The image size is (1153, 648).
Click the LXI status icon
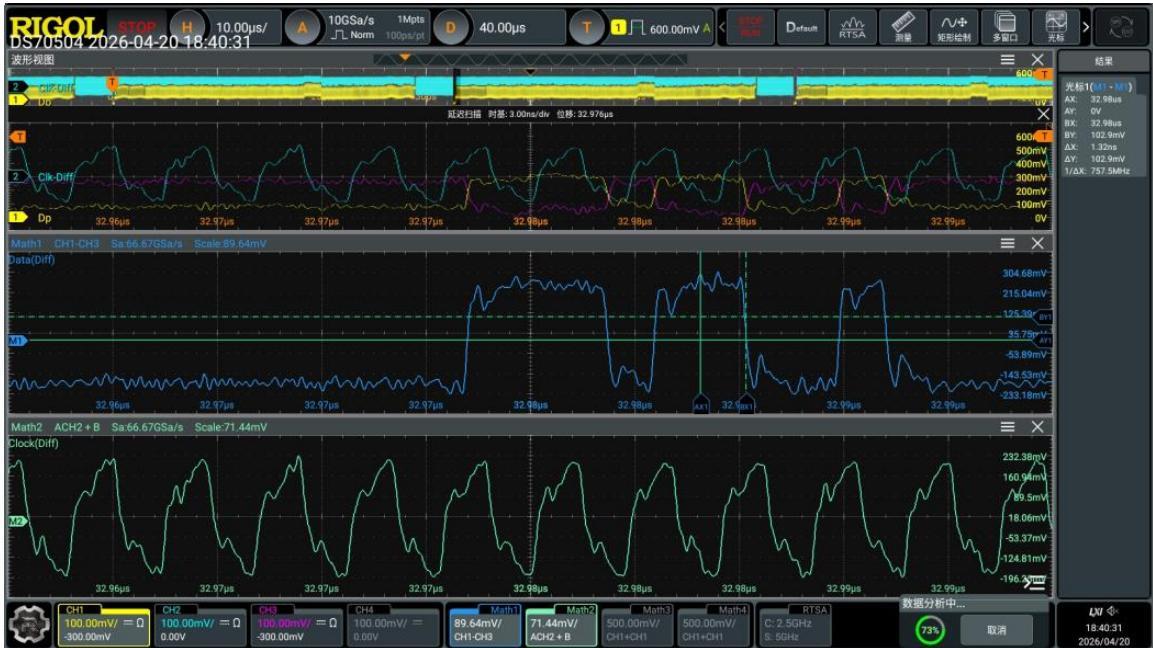coord(1095,610)
